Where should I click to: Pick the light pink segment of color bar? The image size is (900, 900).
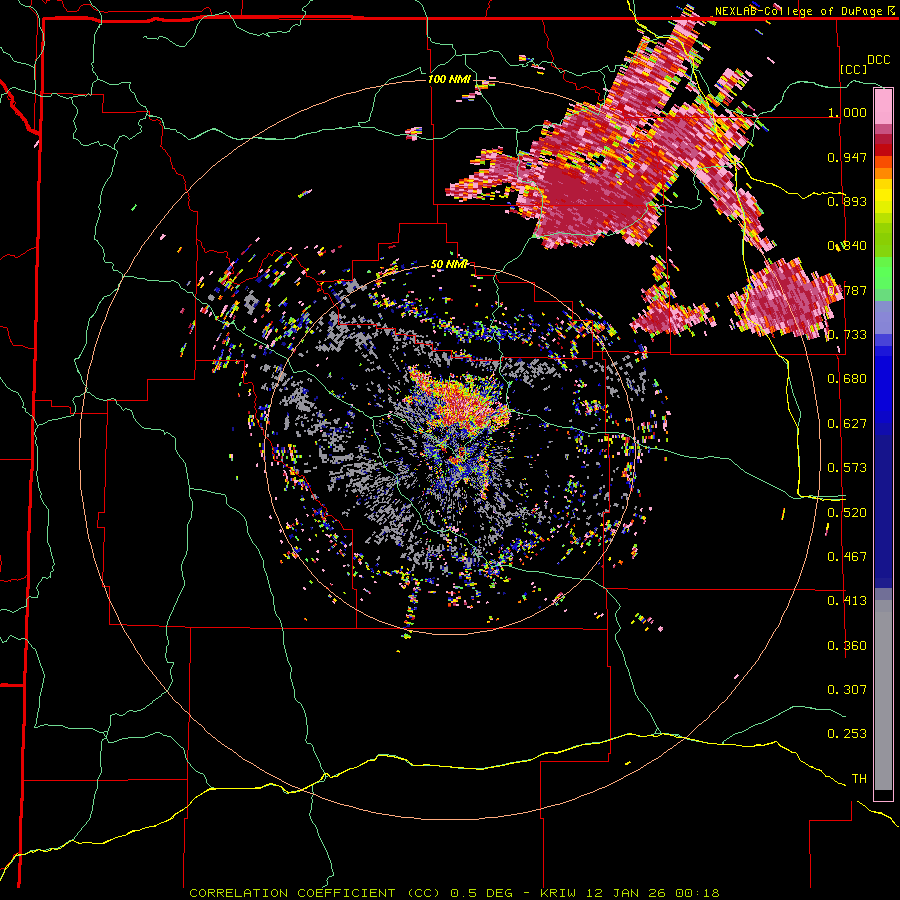(883, 106)
